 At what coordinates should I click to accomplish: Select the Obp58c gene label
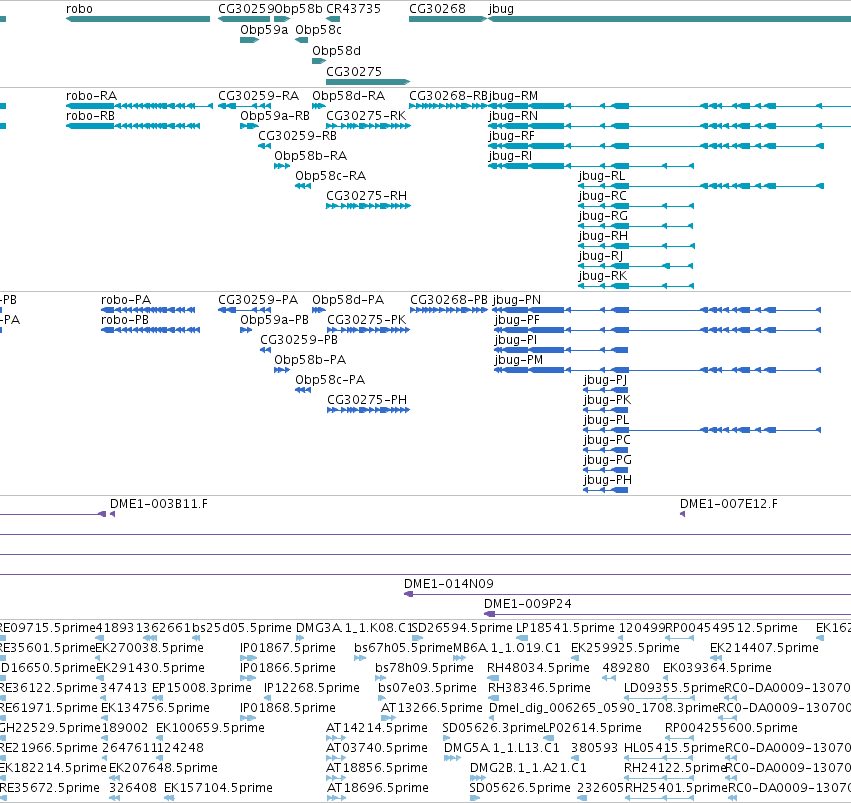click(x=319, y=30)
